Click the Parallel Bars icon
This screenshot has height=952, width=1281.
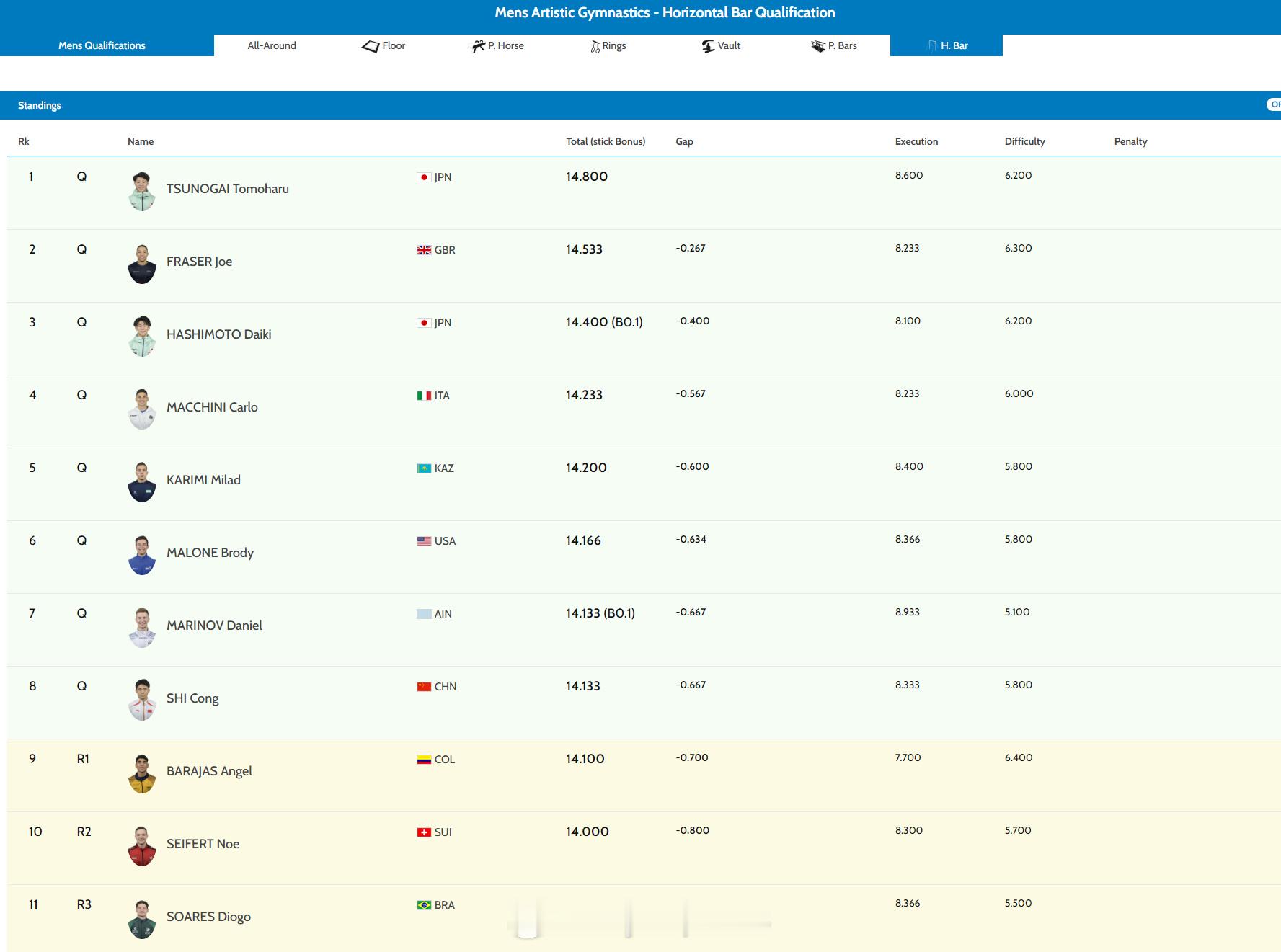click(x=818, y=46)
